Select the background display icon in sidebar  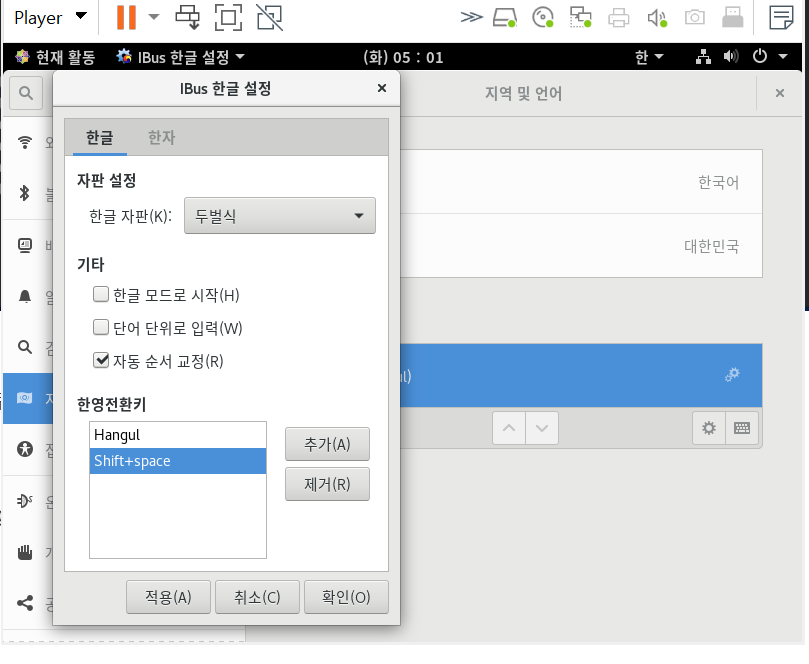point(25,245)
